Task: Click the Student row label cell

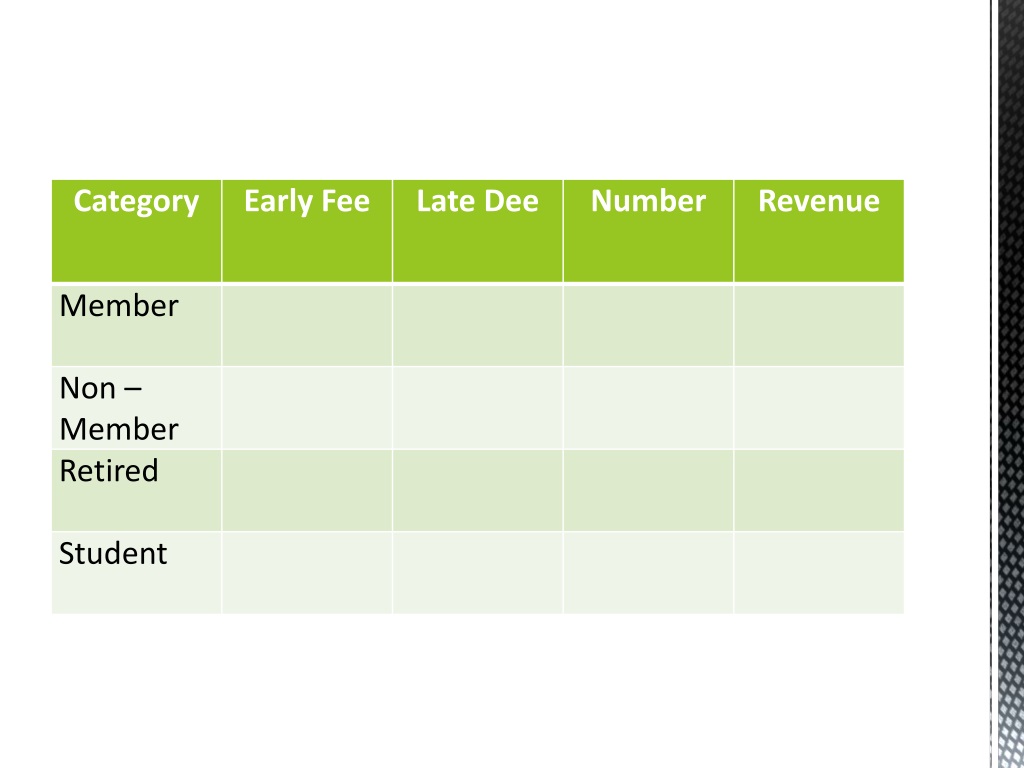Action: pyautogui.click(x=136, y=573)
